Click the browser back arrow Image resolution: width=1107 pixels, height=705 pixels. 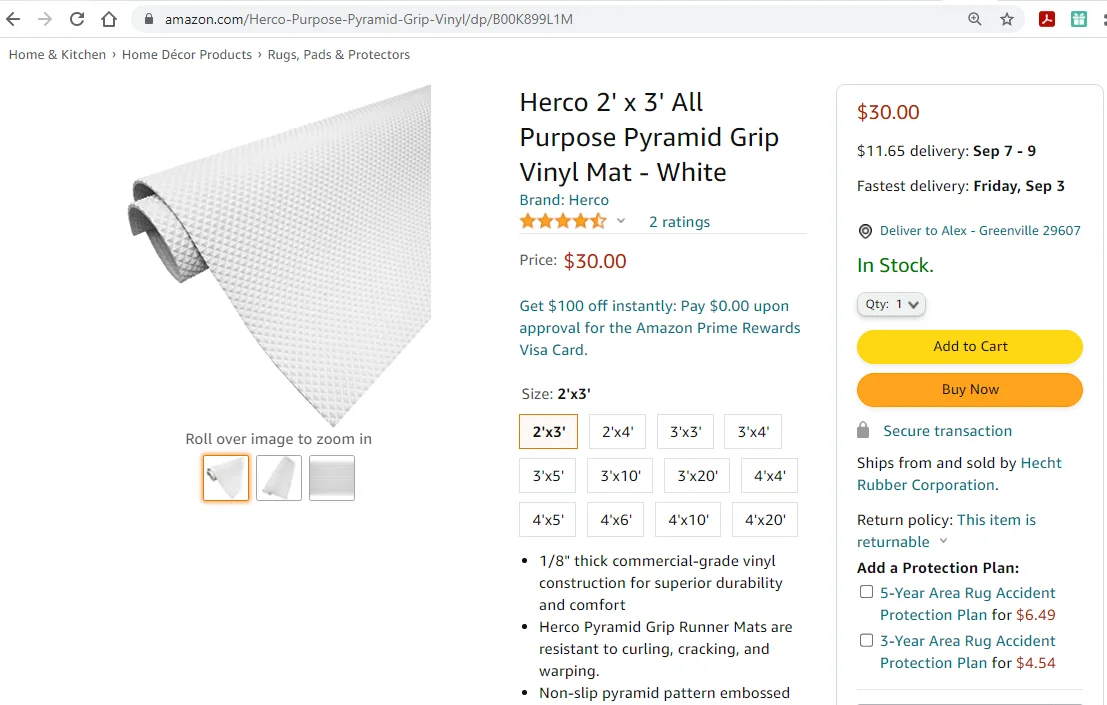pyautogui.click(x=13, y=19)
